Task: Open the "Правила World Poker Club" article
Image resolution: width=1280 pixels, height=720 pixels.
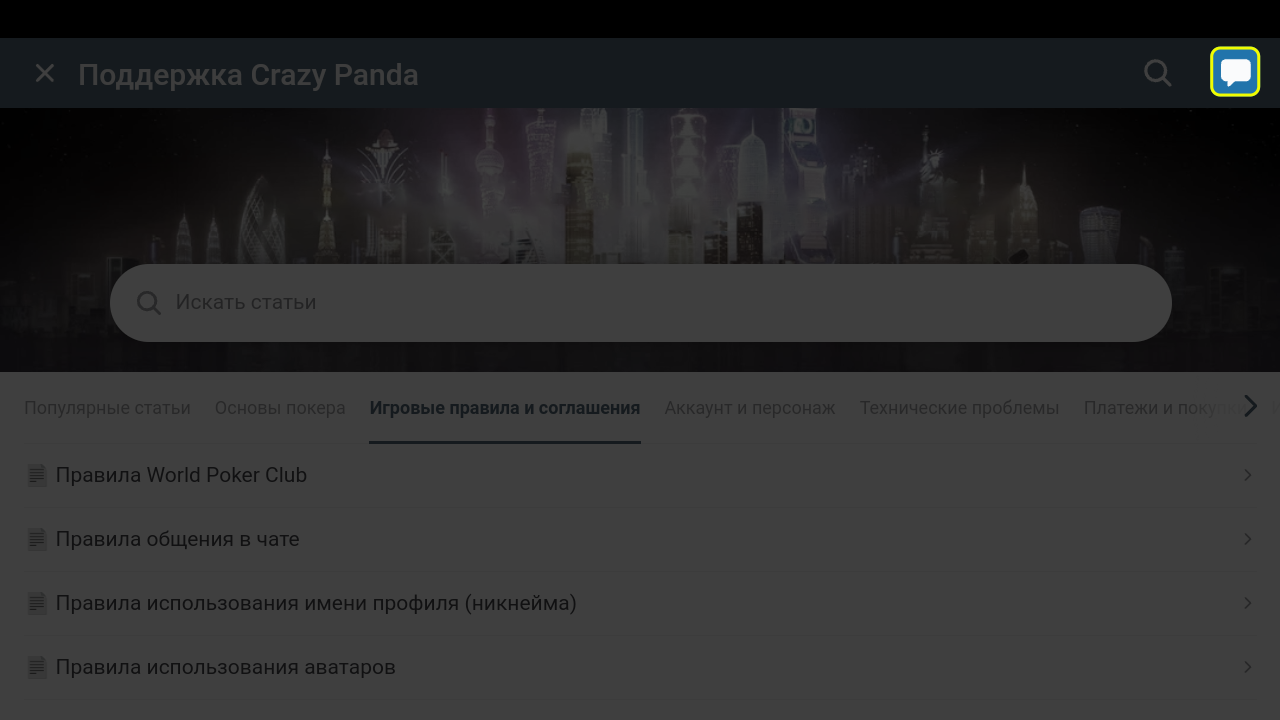Action: click(640, 475)
